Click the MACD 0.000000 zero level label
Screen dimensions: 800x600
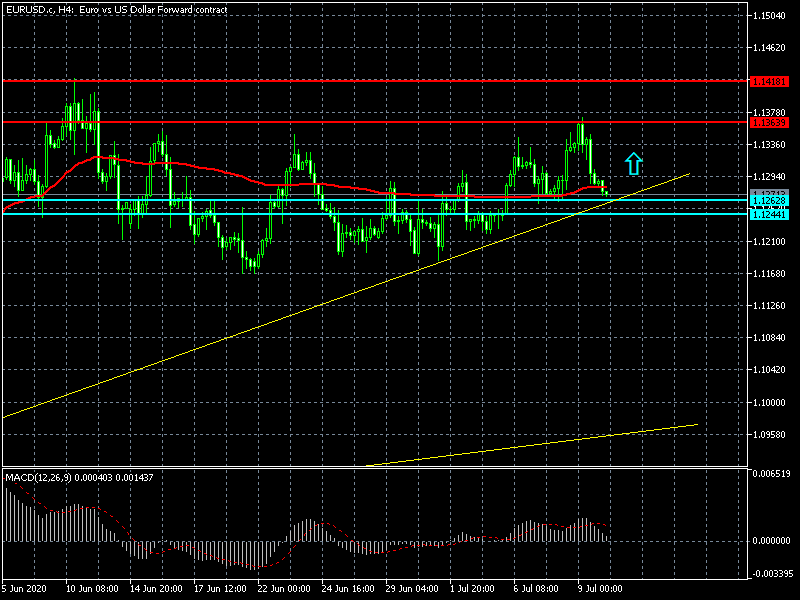(773, 541)
